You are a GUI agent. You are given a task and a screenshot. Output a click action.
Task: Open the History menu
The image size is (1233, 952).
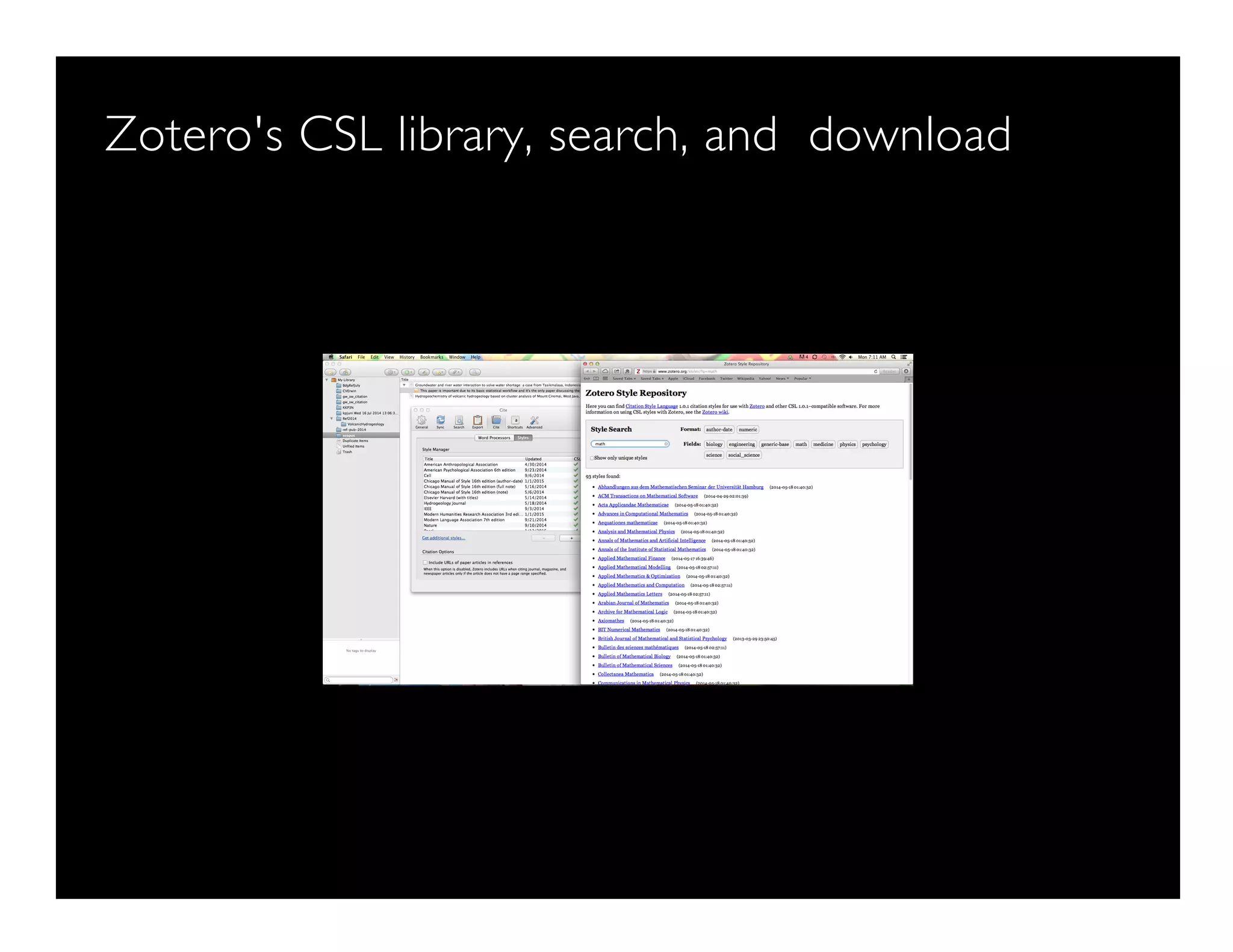click(x=407, y=357)
